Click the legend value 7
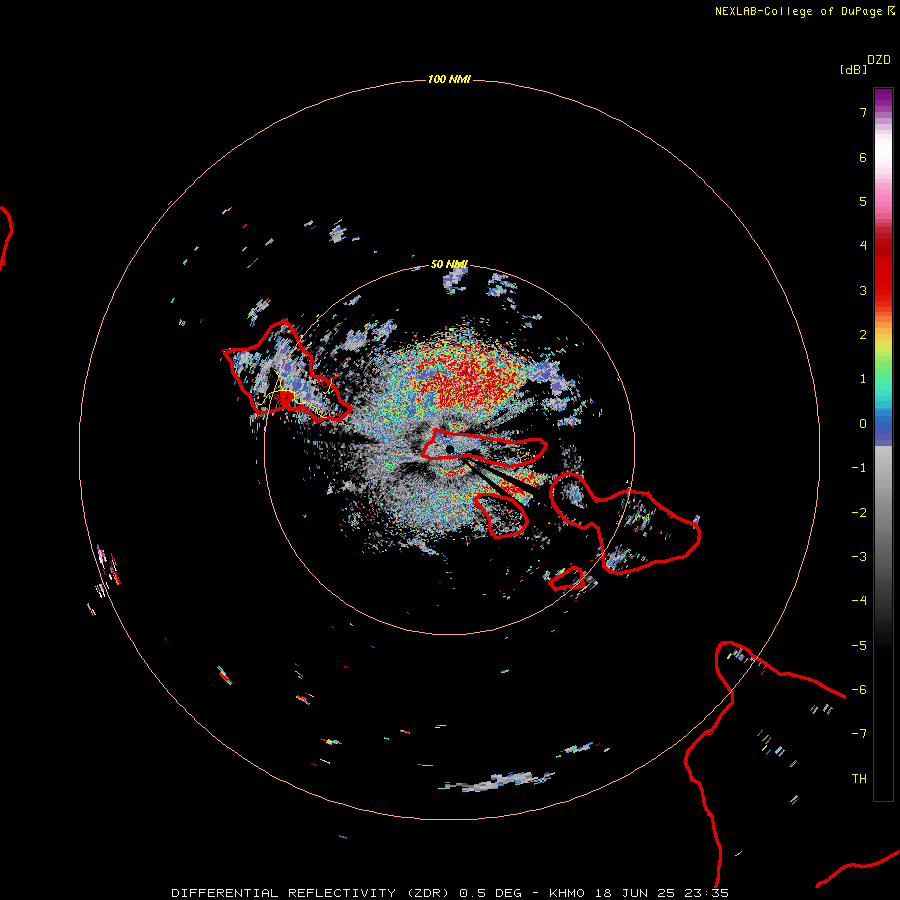Screen dimensions: 900x900 [863, 113]
